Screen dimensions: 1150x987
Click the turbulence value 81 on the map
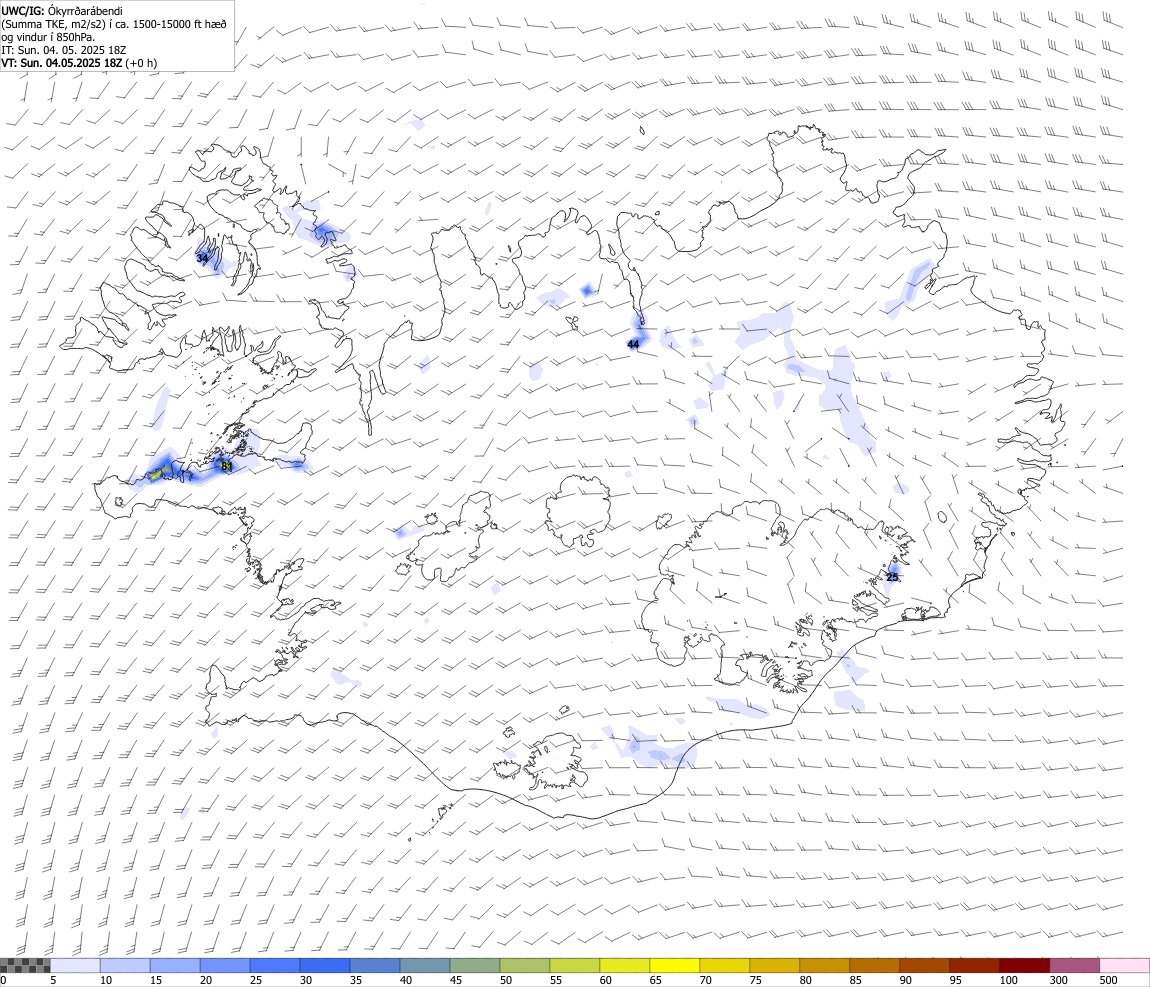[x=227, y=466]
